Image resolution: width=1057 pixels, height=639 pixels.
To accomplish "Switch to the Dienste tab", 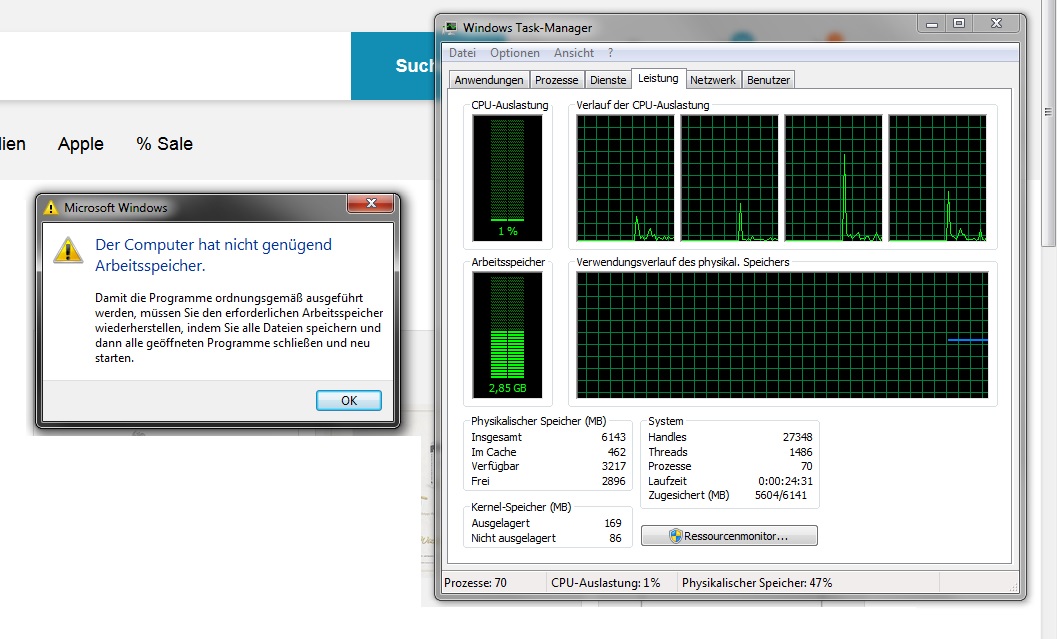I will (x=608, y=80).
